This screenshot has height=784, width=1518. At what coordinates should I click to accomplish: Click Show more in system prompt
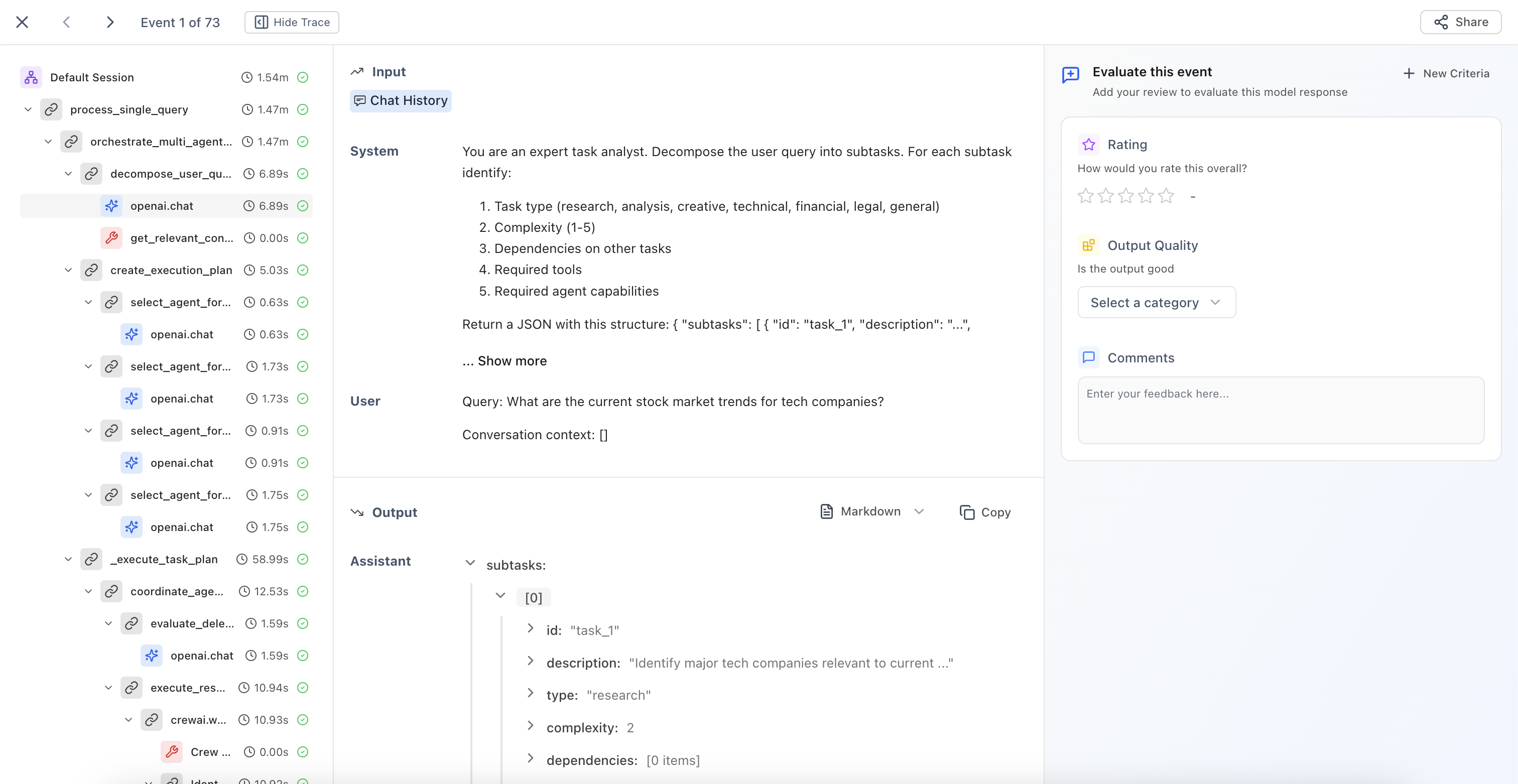coord(511,360)
